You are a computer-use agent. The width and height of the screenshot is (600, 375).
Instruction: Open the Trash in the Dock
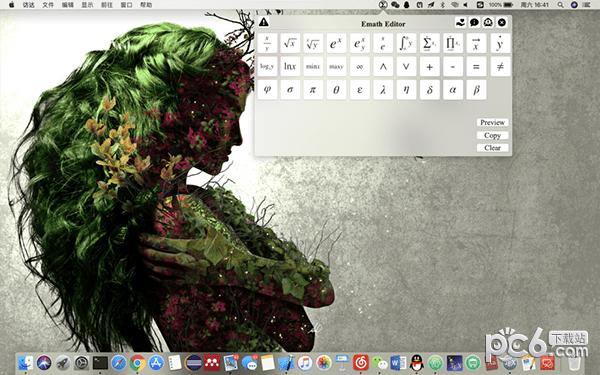pos(574,363)
